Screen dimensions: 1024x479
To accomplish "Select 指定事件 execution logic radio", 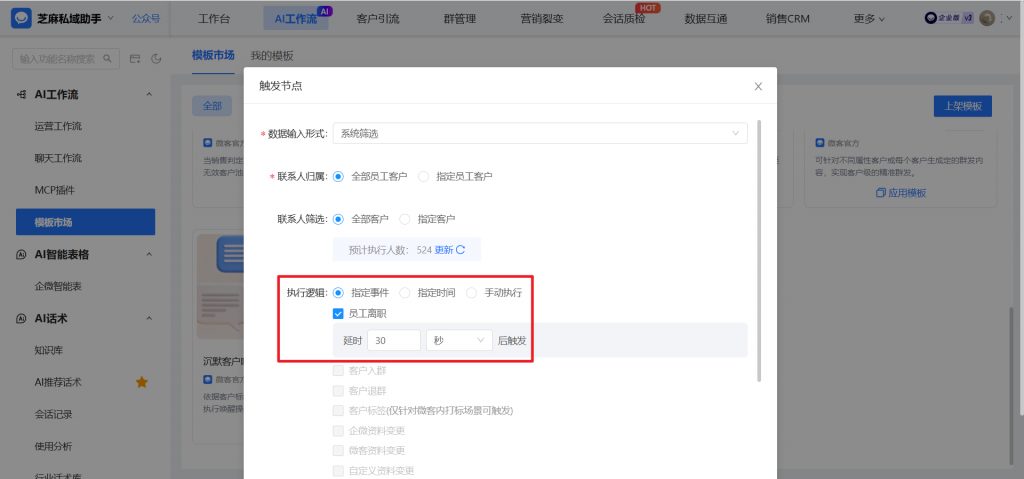I will [338, 293].
